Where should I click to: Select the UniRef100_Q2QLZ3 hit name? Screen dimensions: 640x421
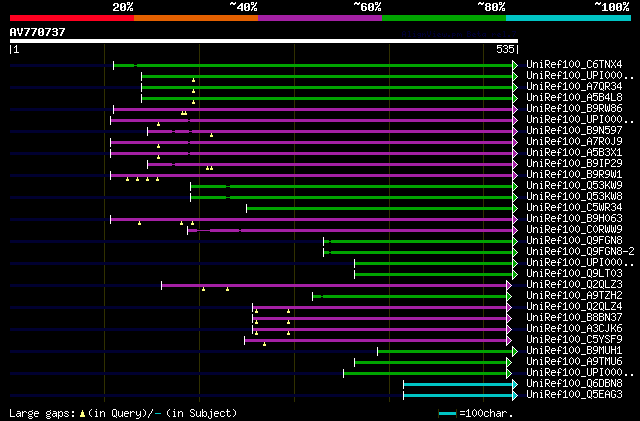(x=574, y=285)
